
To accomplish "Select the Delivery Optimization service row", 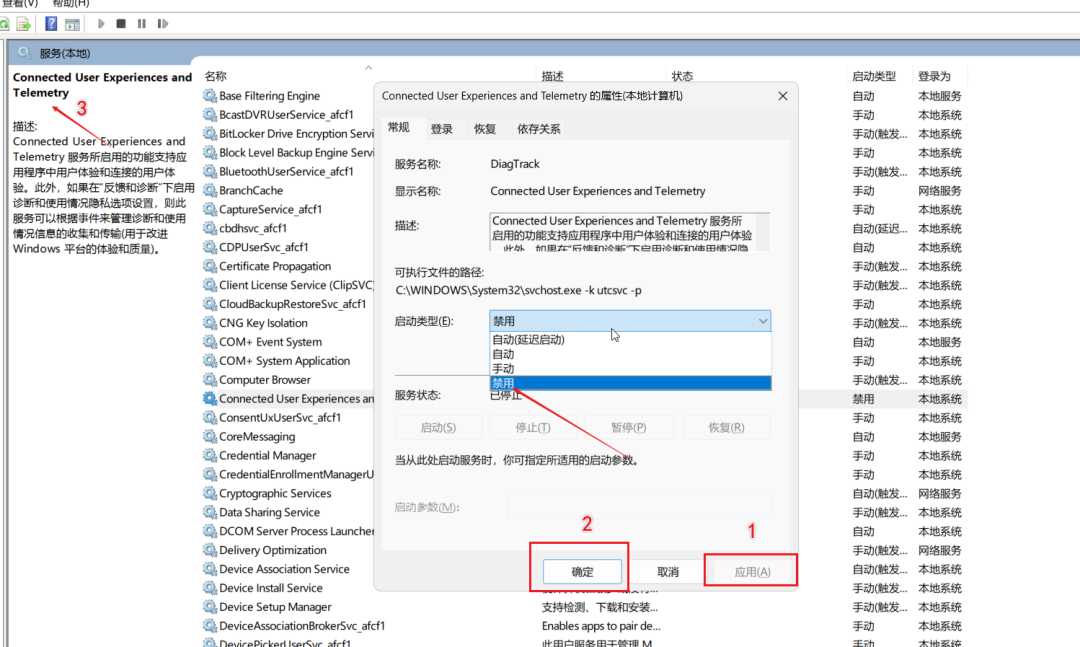I will [x=272, y=550].
